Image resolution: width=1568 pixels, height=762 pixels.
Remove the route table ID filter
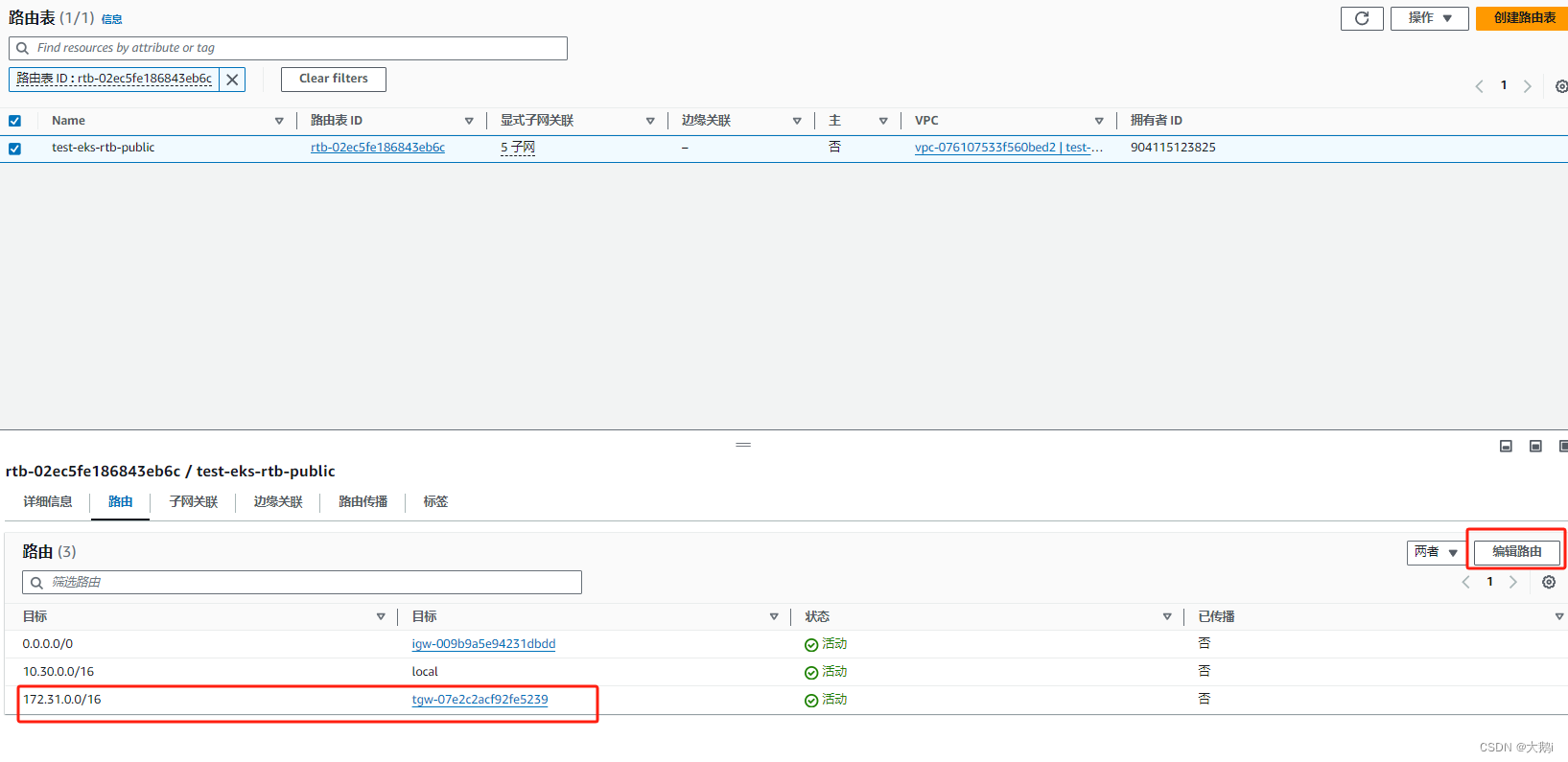(x=232, y=80)
